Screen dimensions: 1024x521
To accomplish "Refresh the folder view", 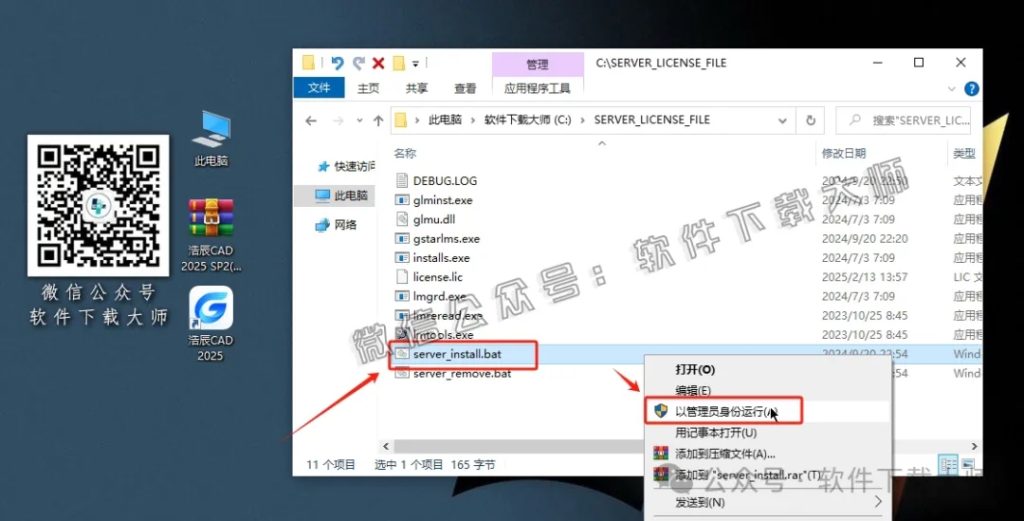I will tap(810, 121).
